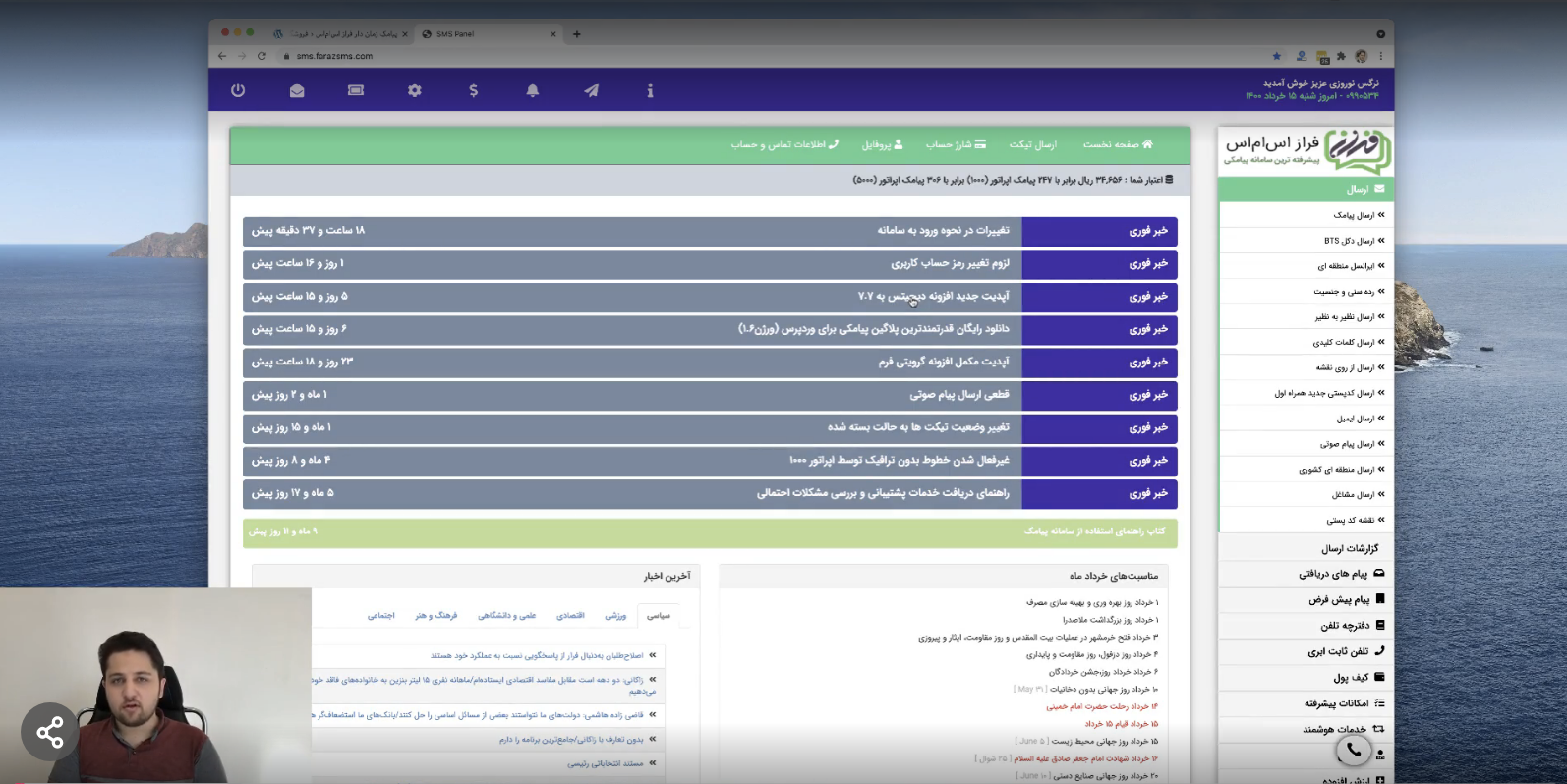
Task: Click the power logout icon in header
Action: point(238,90)
